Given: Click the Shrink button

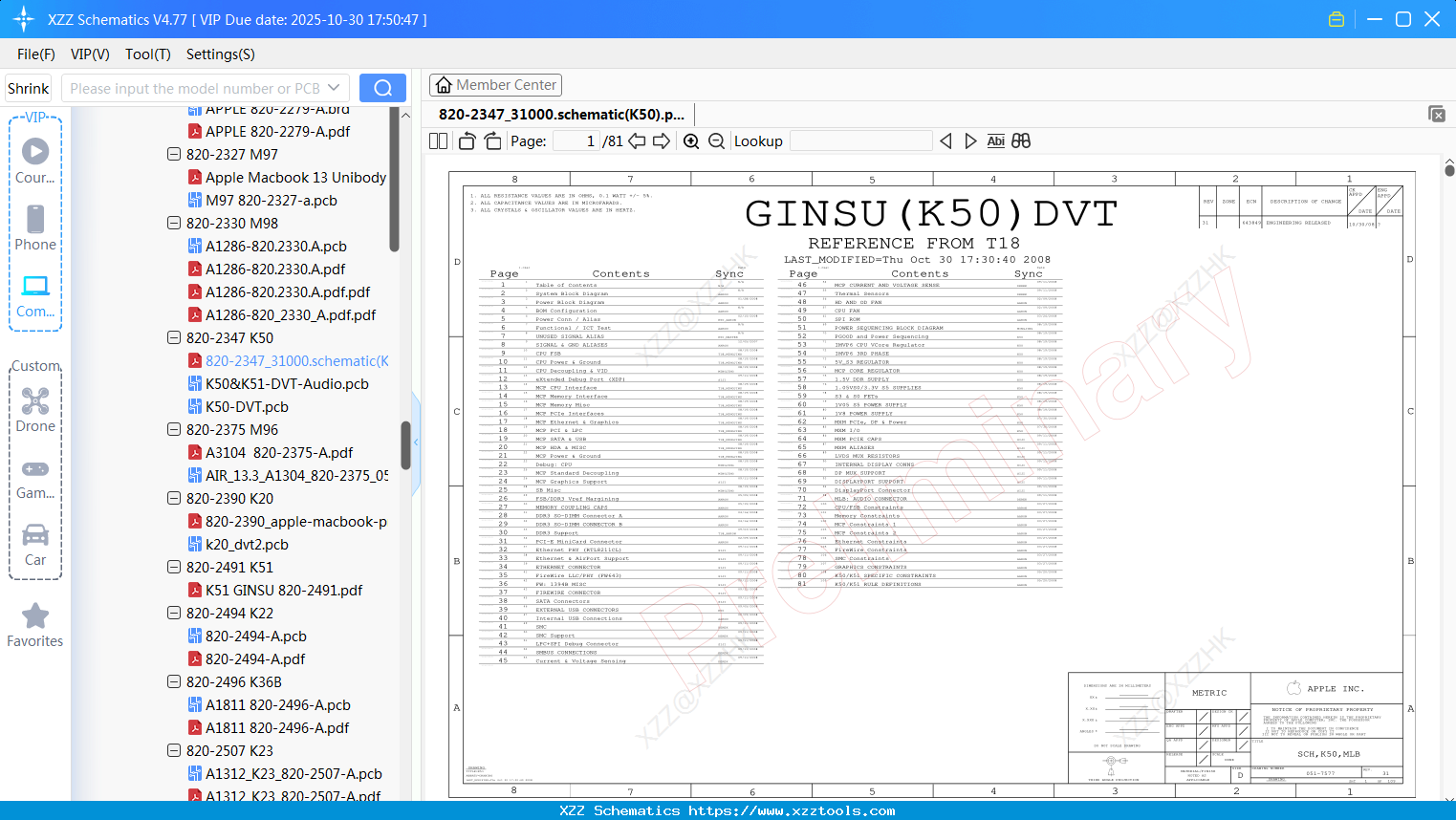Looking at the screenshot, I should tap(29, 88).
